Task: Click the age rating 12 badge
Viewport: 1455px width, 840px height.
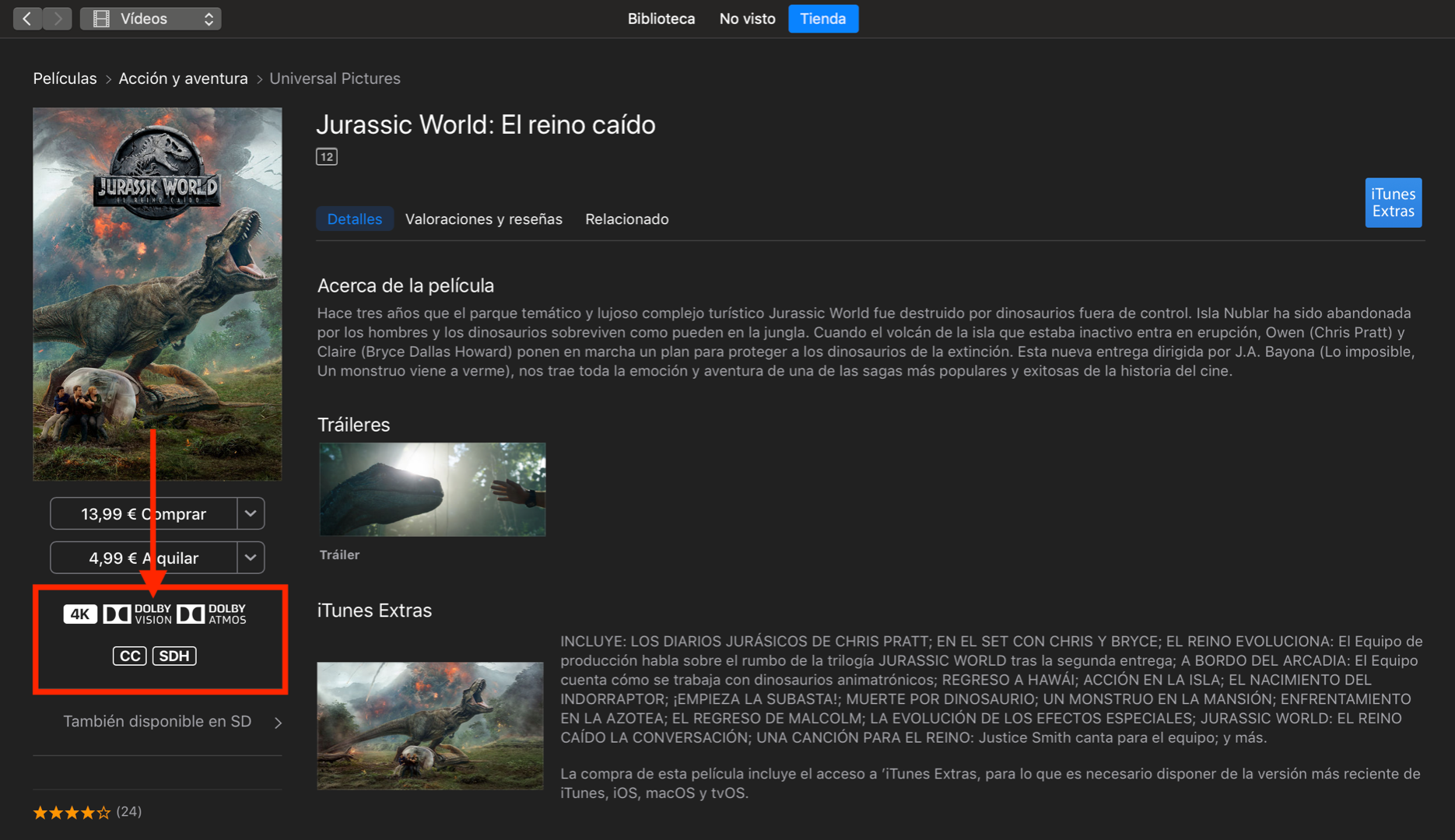Action: pyautogui.click(x=327, y=157)
